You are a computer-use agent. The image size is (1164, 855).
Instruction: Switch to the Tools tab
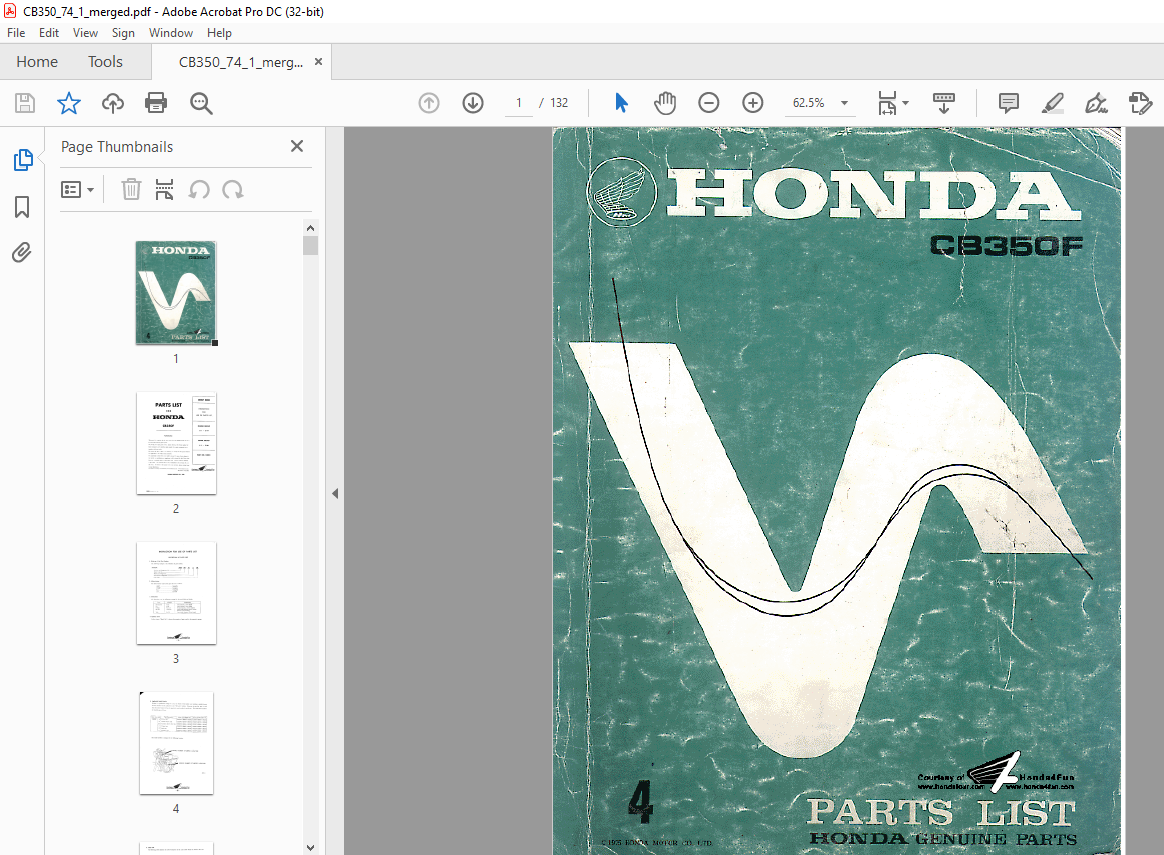[x=105, y=62]
